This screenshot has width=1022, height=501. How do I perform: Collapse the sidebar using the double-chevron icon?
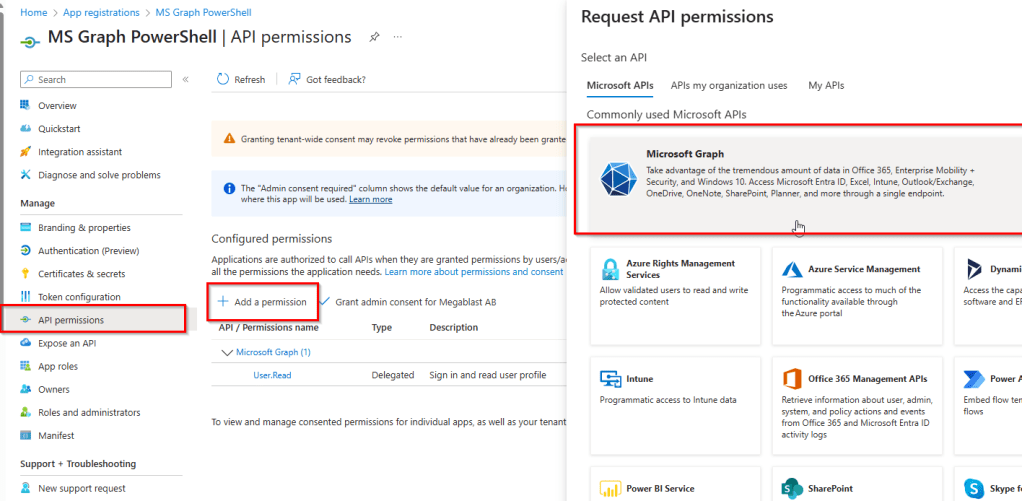185,80
